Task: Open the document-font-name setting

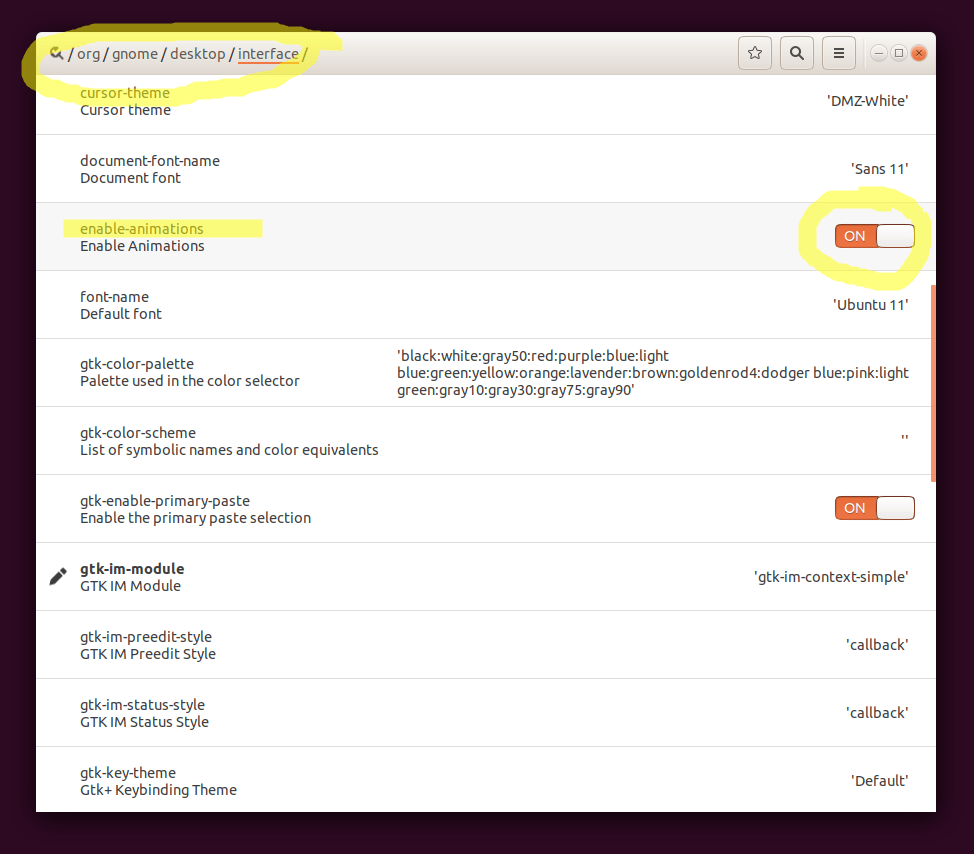Action: 150,168
